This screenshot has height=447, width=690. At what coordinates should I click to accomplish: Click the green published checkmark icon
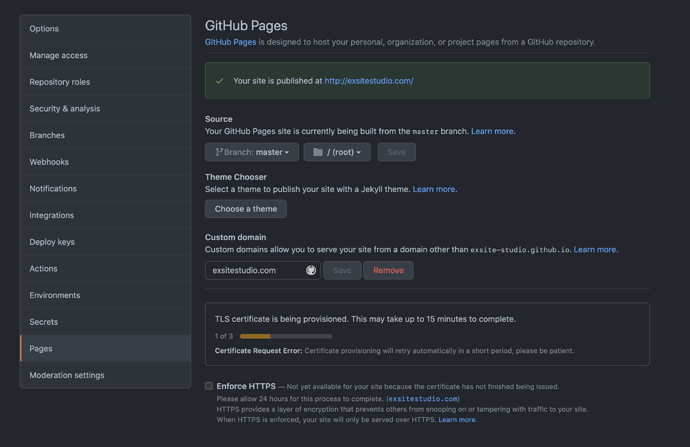[x=220, y=81]
